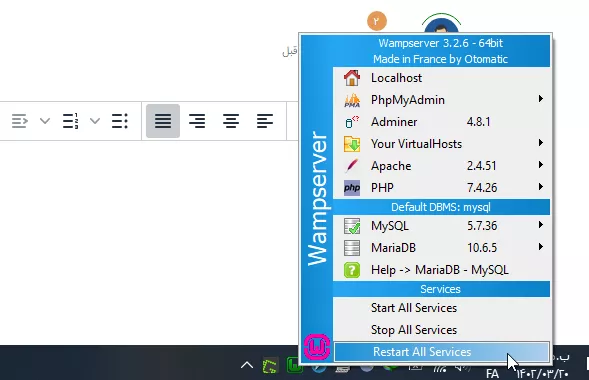Click the Adminer database icon
The width and height of the screenshot is (589, 380).
[x=352, y=122]
